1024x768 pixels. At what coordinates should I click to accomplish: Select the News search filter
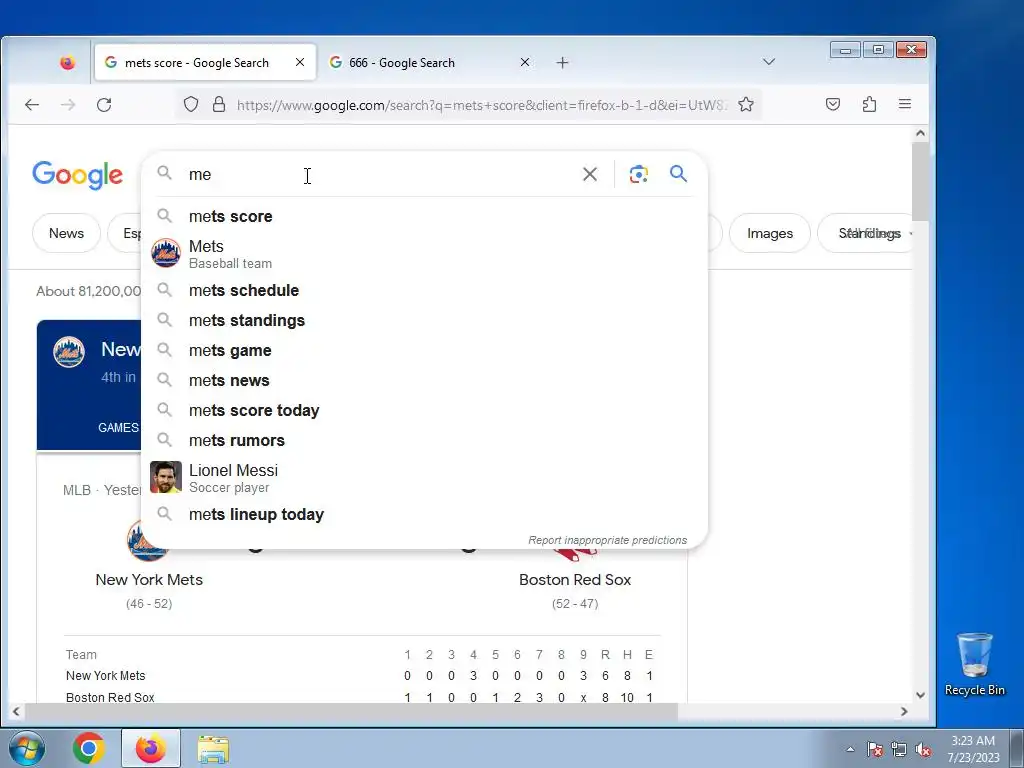[67, 233]
